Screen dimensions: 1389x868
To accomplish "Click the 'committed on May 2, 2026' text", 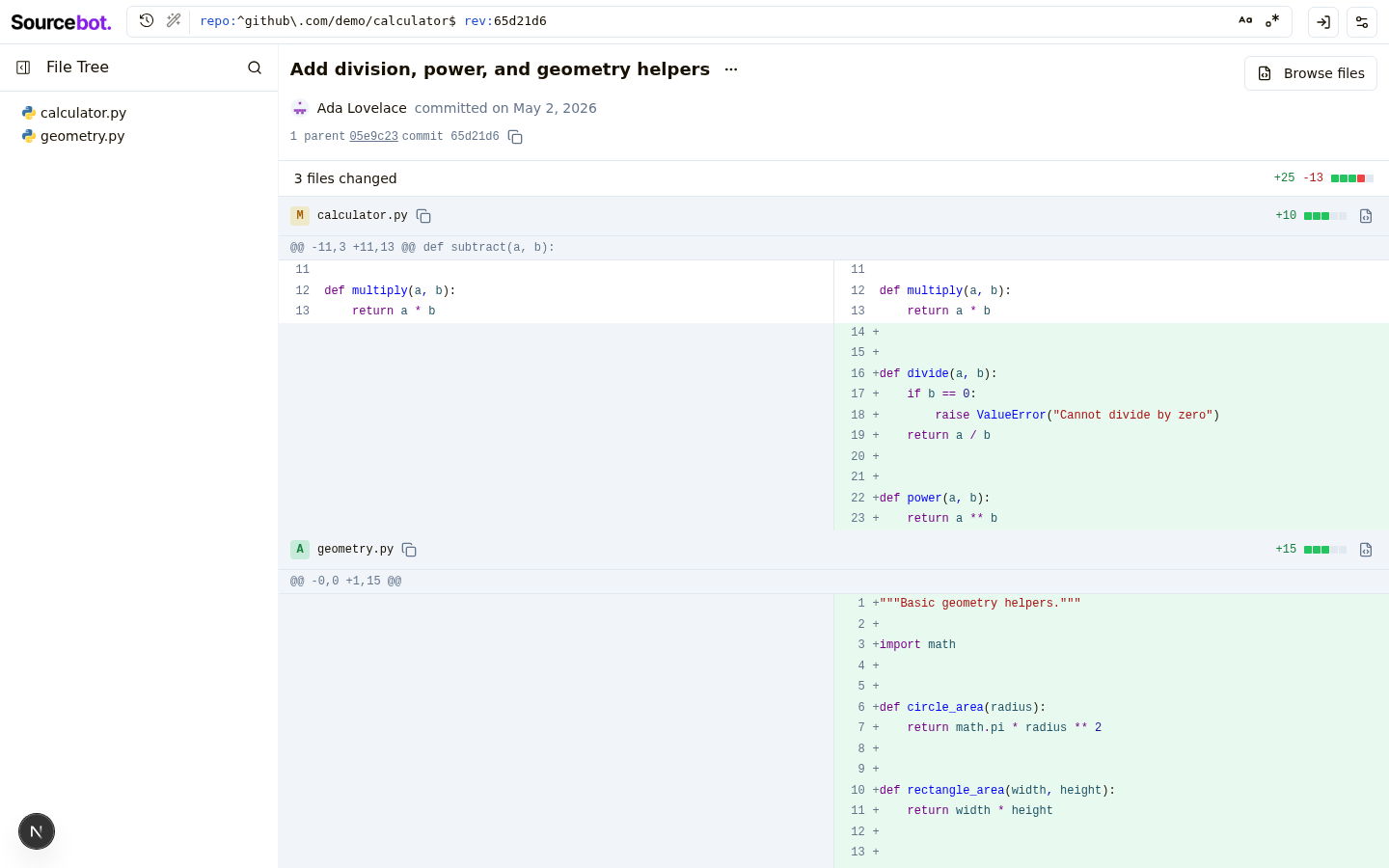I will pos(505,108).
